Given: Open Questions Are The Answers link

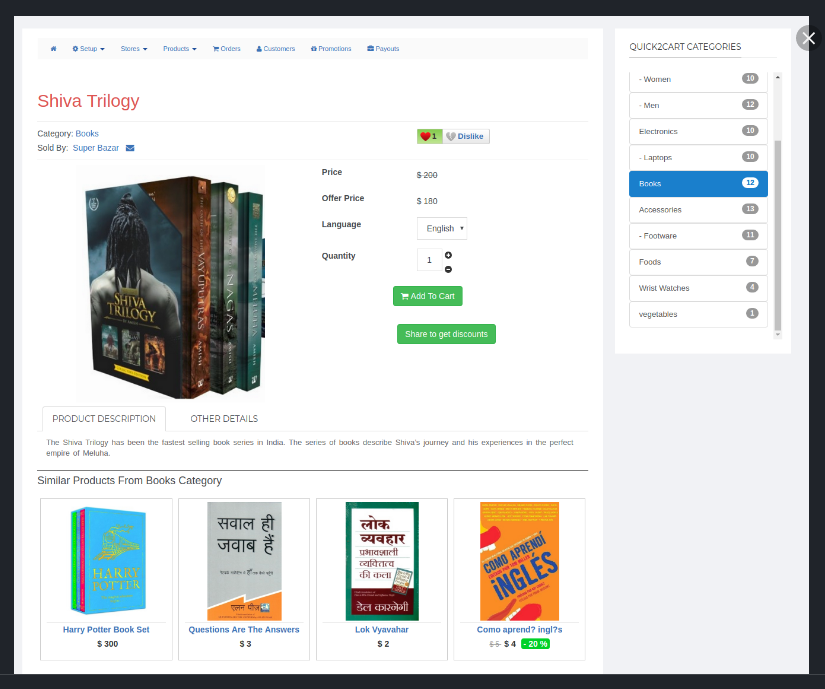Looking at the screenshot, I should click(244, 630).
